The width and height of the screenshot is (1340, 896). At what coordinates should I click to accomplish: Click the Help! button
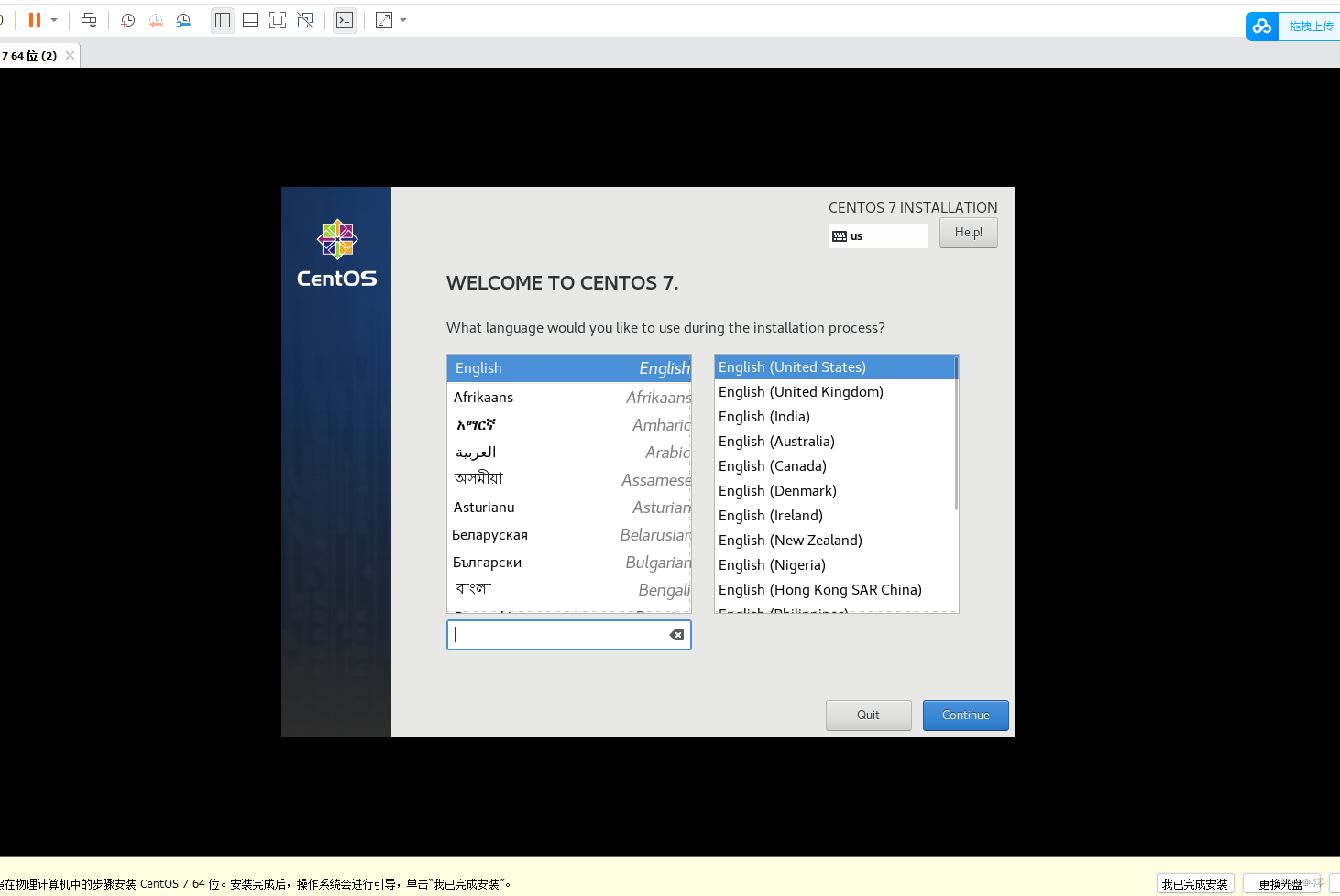coord(968,233)
